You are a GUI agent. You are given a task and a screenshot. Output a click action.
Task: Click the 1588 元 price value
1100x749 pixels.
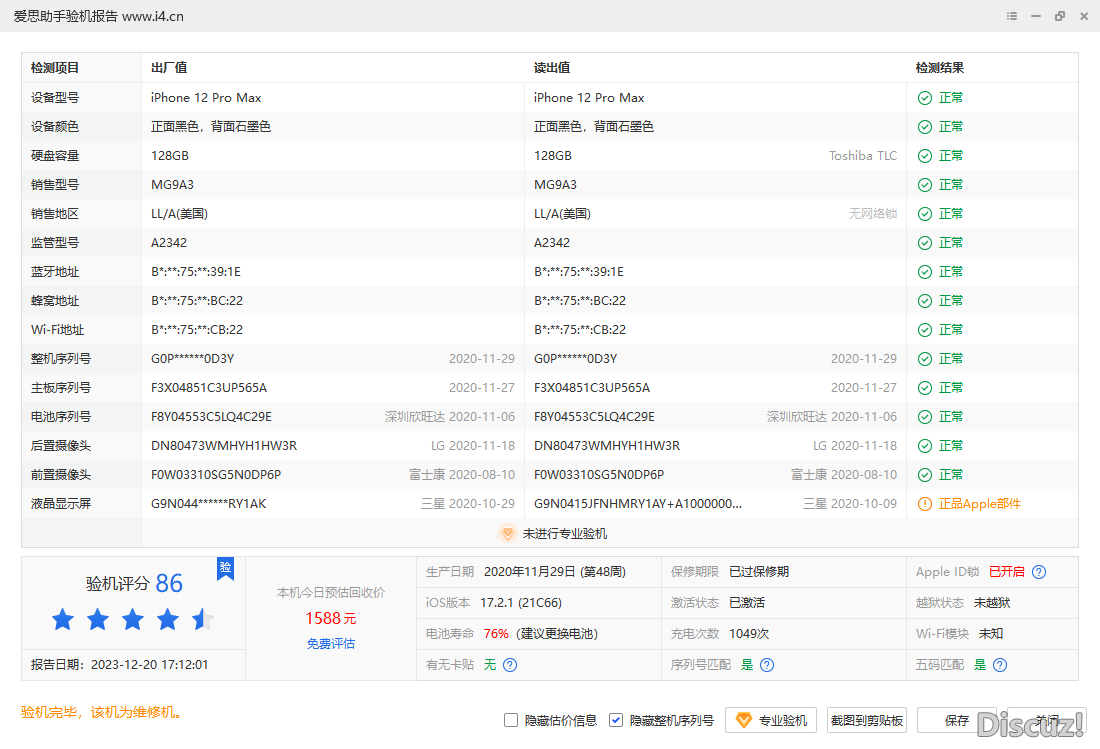coord(330,619)
